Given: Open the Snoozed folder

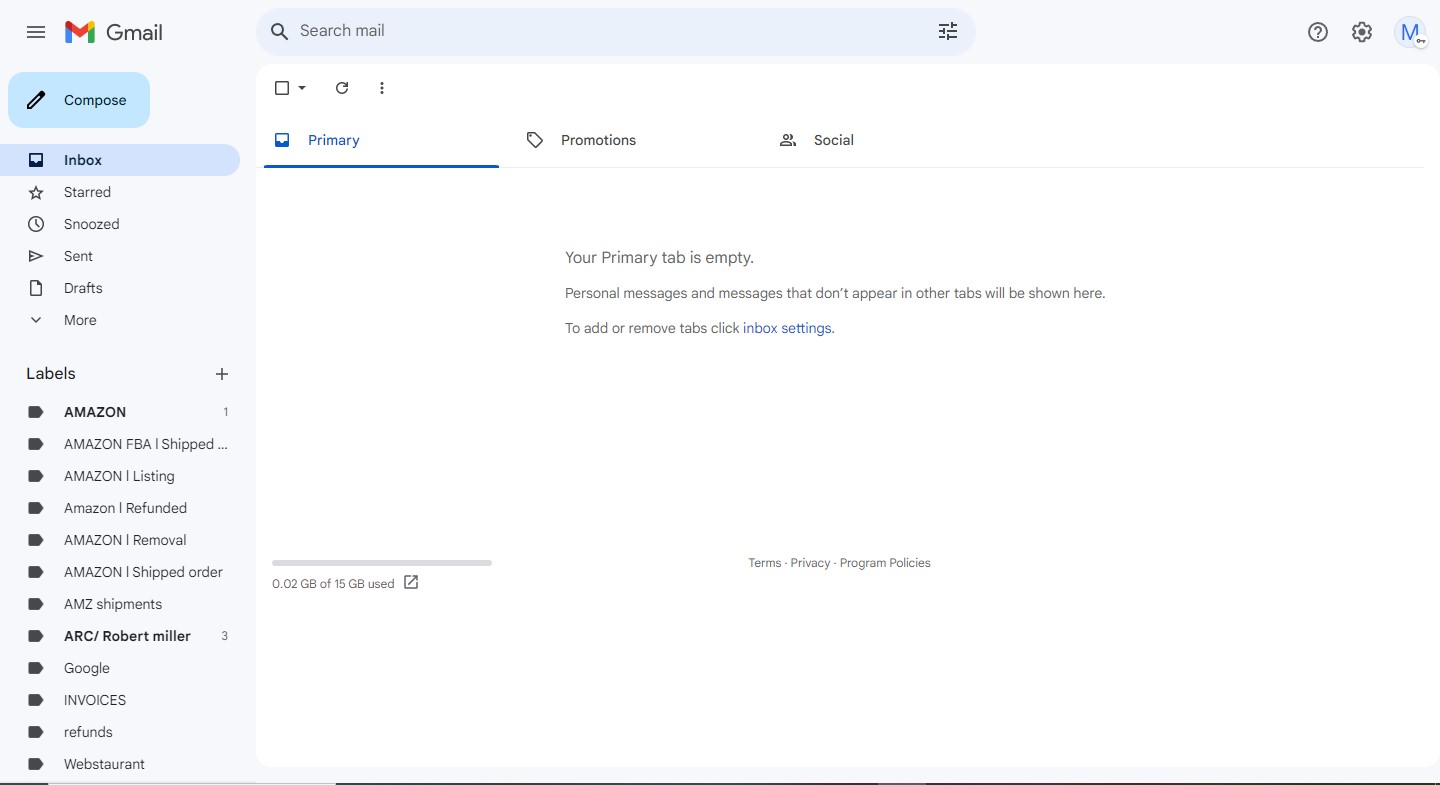Looking at the screenshot, I should (120, 224).
